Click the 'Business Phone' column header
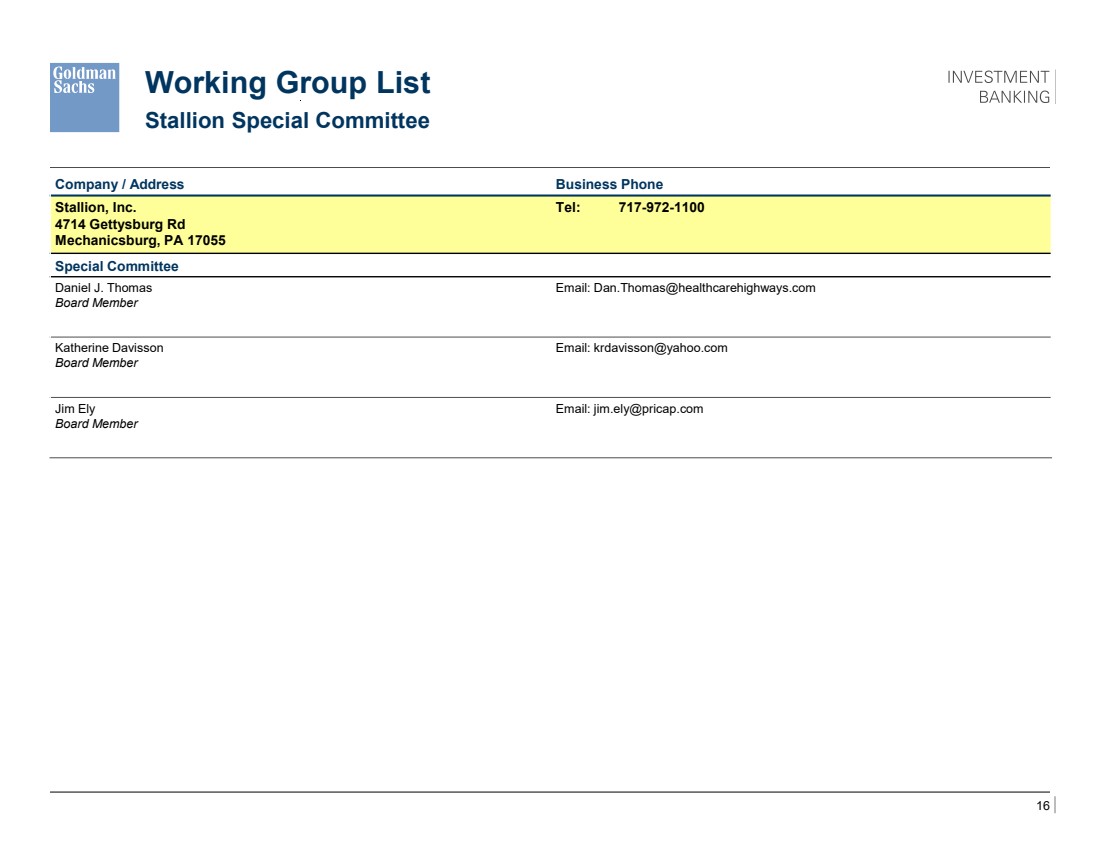The height and width of the screenshot is (849, 1100). click(609, 185)
